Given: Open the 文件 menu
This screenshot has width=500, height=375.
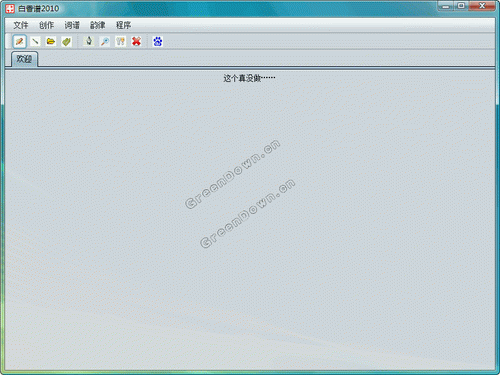Looking at the screenshot, I should (x=21, y=25).
